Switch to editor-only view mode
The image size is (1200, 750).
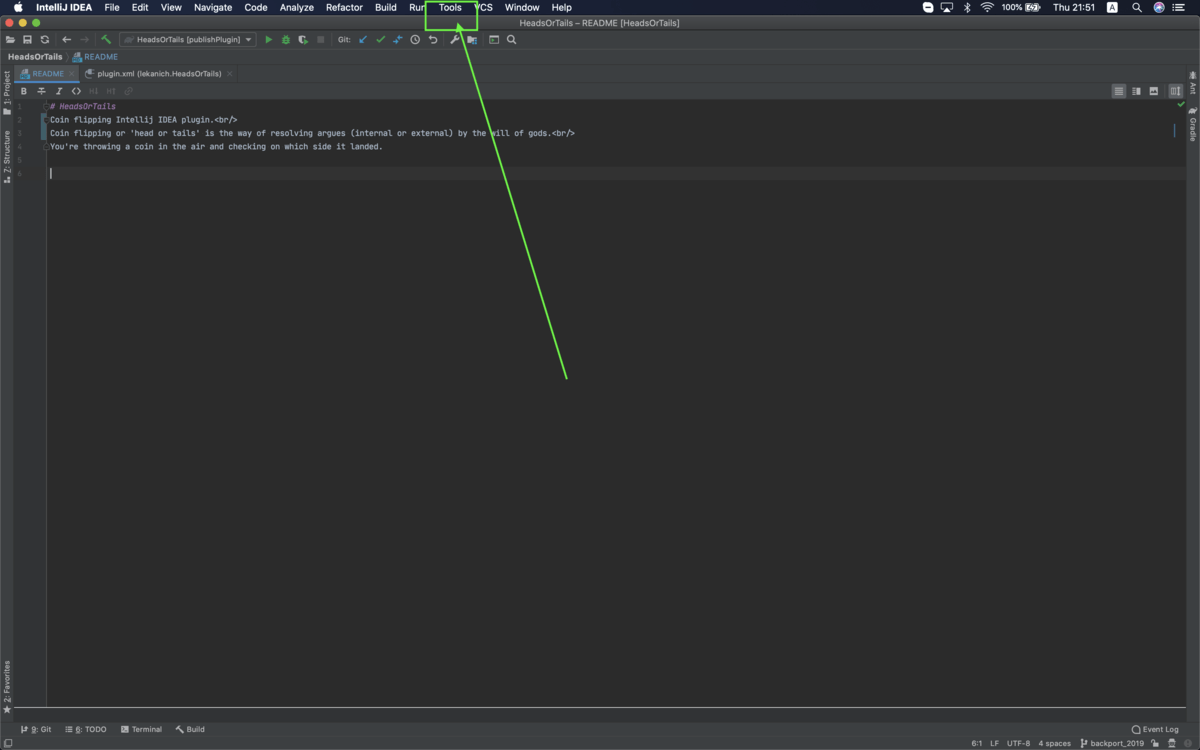(1119, 90)
